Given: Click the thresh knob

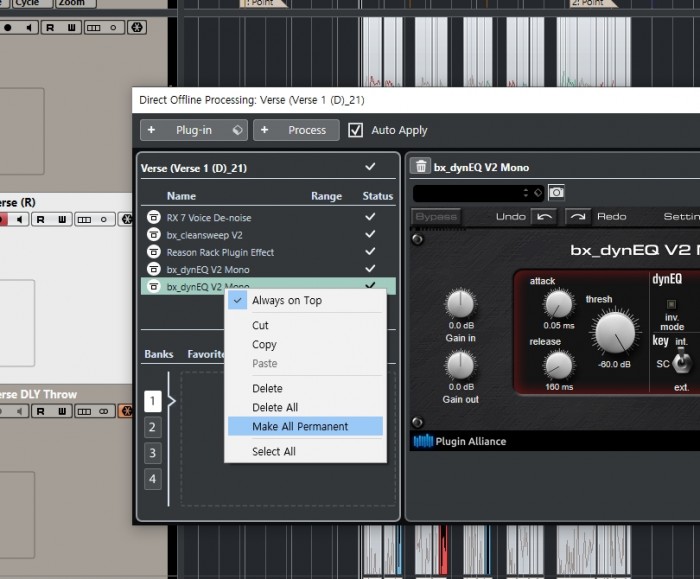Looking at the screenshot, I should tap(615, 333).
